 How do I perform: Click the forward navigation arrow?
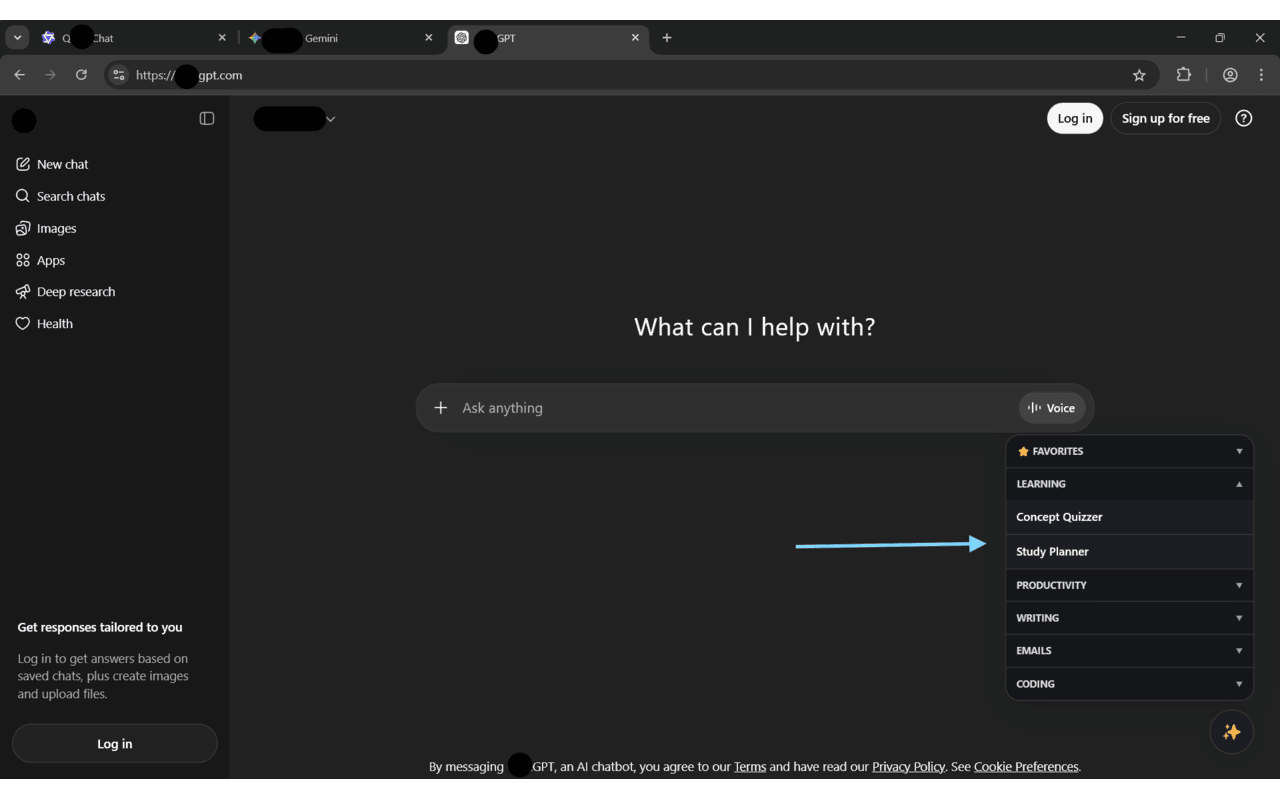(x=50, y=75)
